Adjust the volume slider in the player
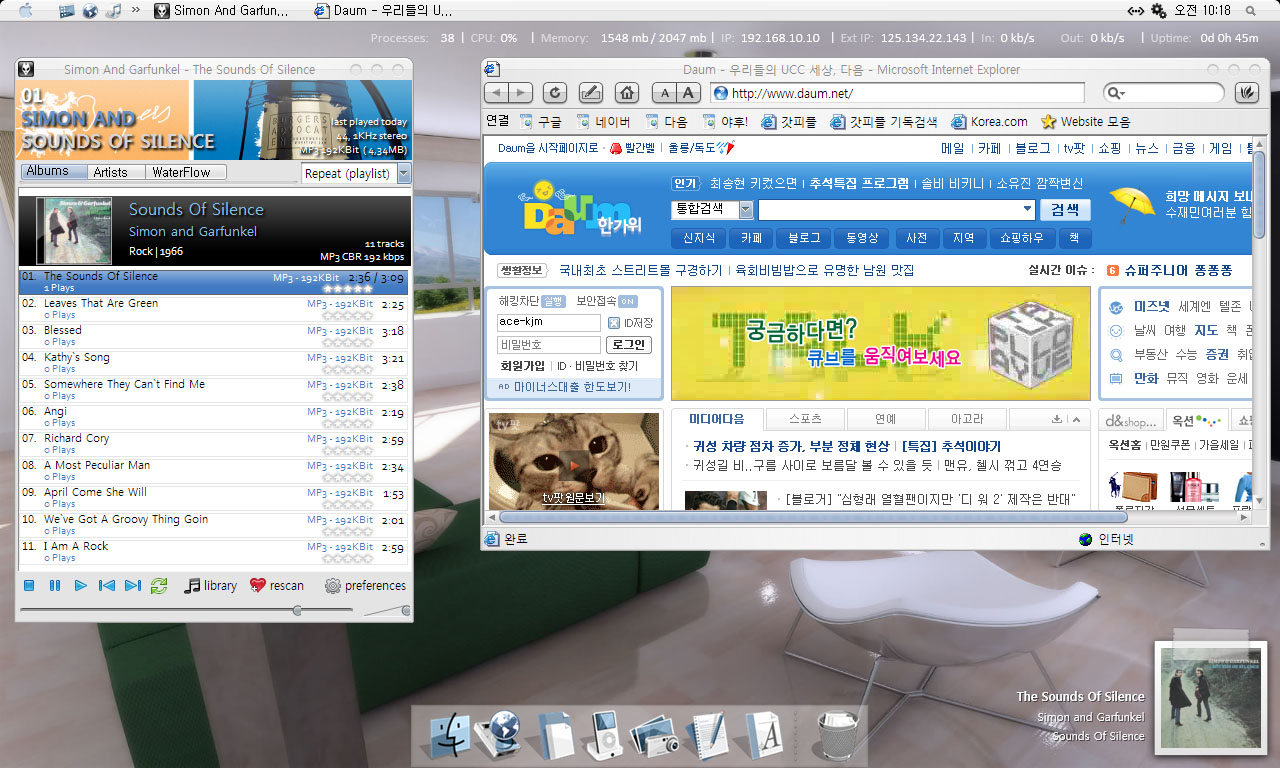 coord(386,610)
